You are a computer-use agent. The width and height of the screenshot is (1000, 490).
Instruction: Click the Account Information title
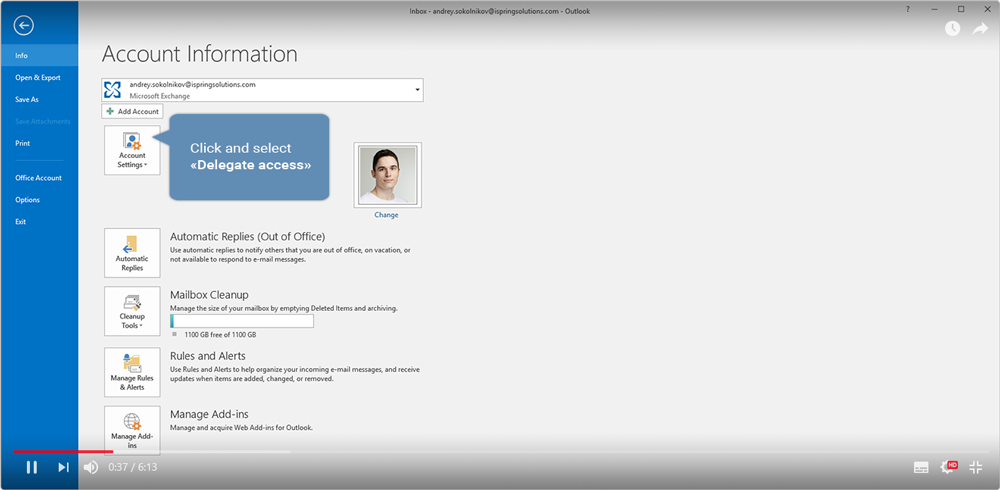200,54
